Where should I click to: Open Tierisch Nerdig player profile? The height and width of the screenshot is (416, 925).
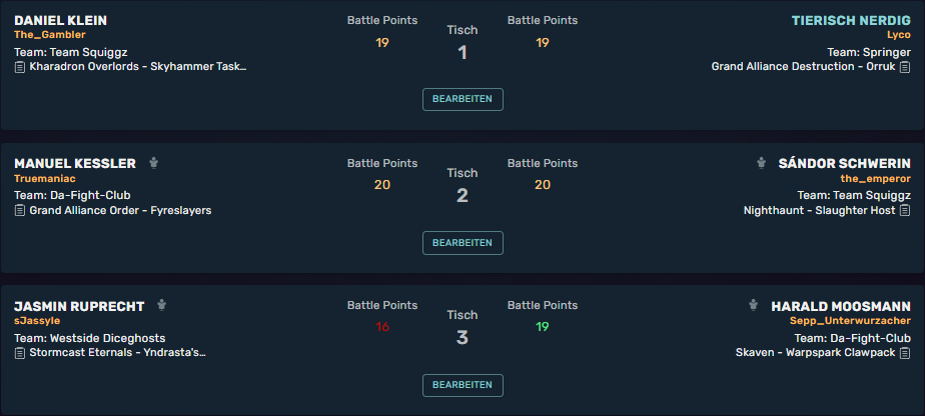click(x=851, y=21)
